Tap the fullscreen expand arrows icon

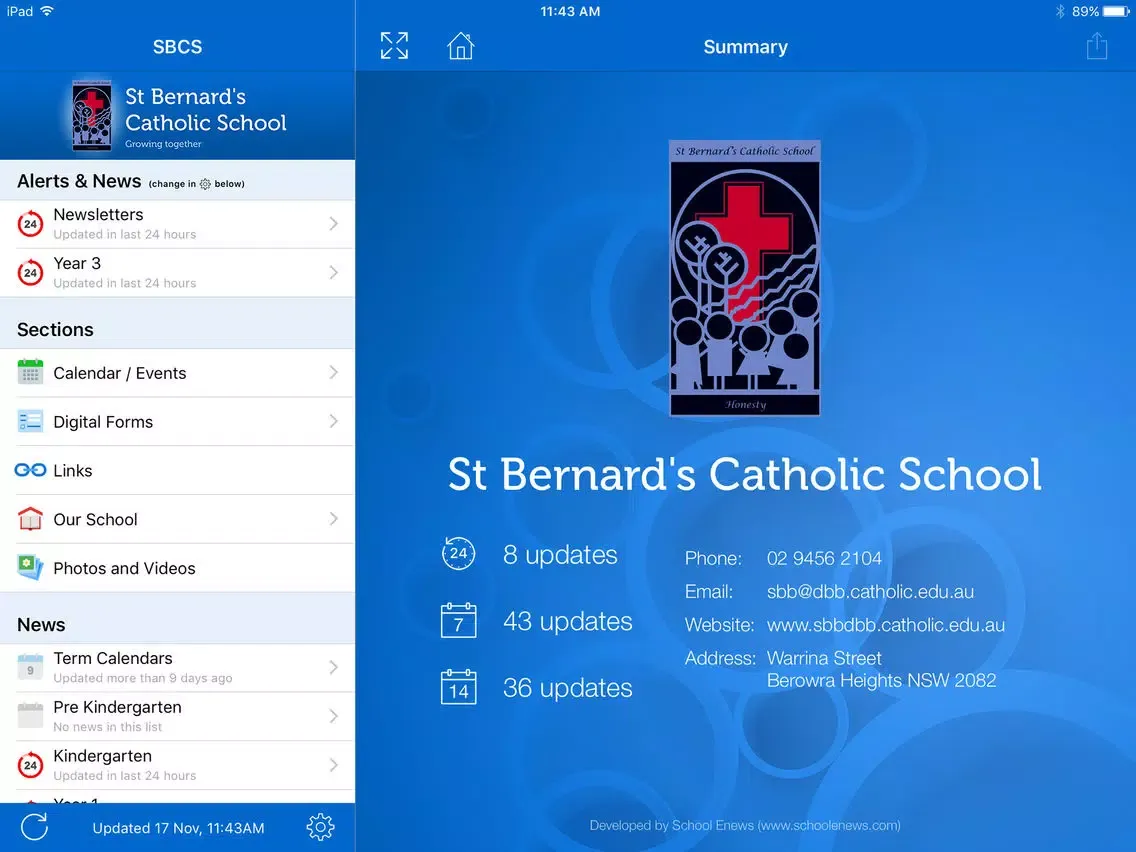click(394, 46)
